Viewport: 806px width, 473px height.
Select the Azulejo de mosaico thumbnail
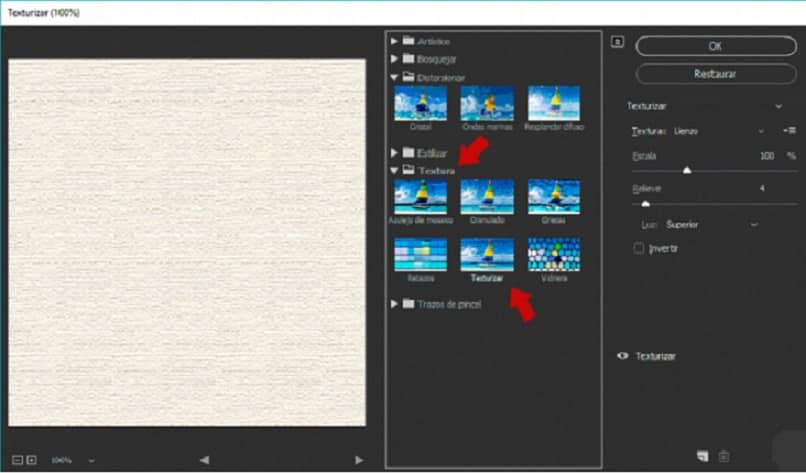[420, 197]
